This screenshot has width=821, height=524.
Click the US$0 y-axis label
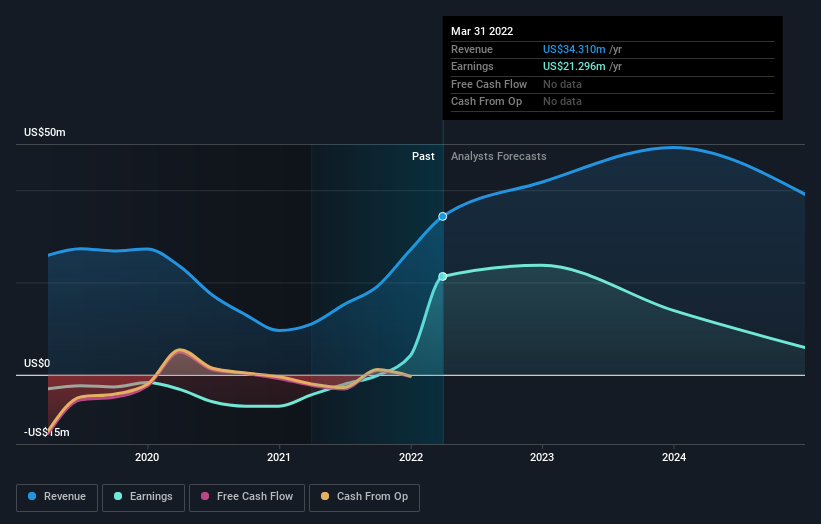[37, 363]
